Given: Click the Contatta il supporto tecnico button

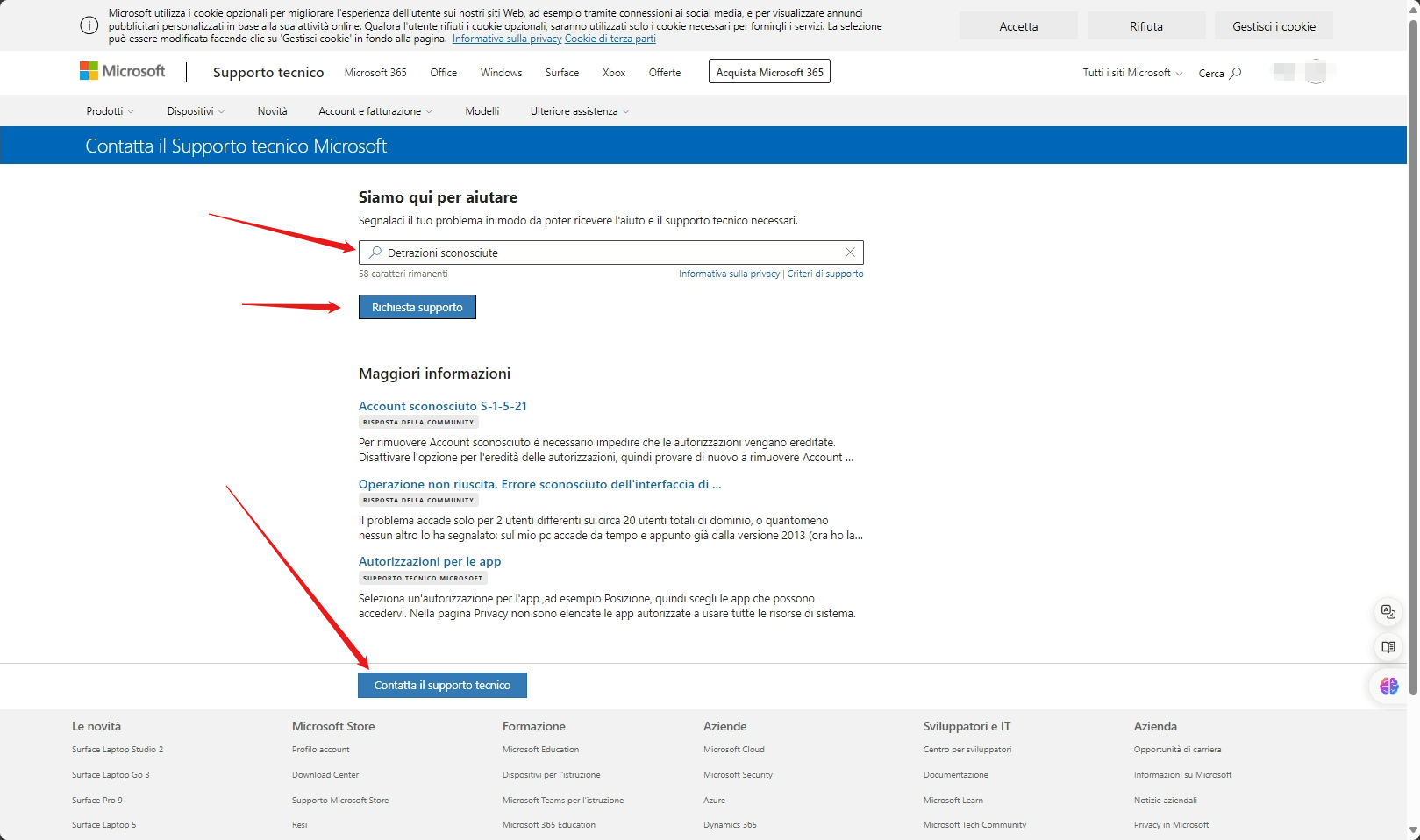Looking at the screenshot, I should 442,686.
